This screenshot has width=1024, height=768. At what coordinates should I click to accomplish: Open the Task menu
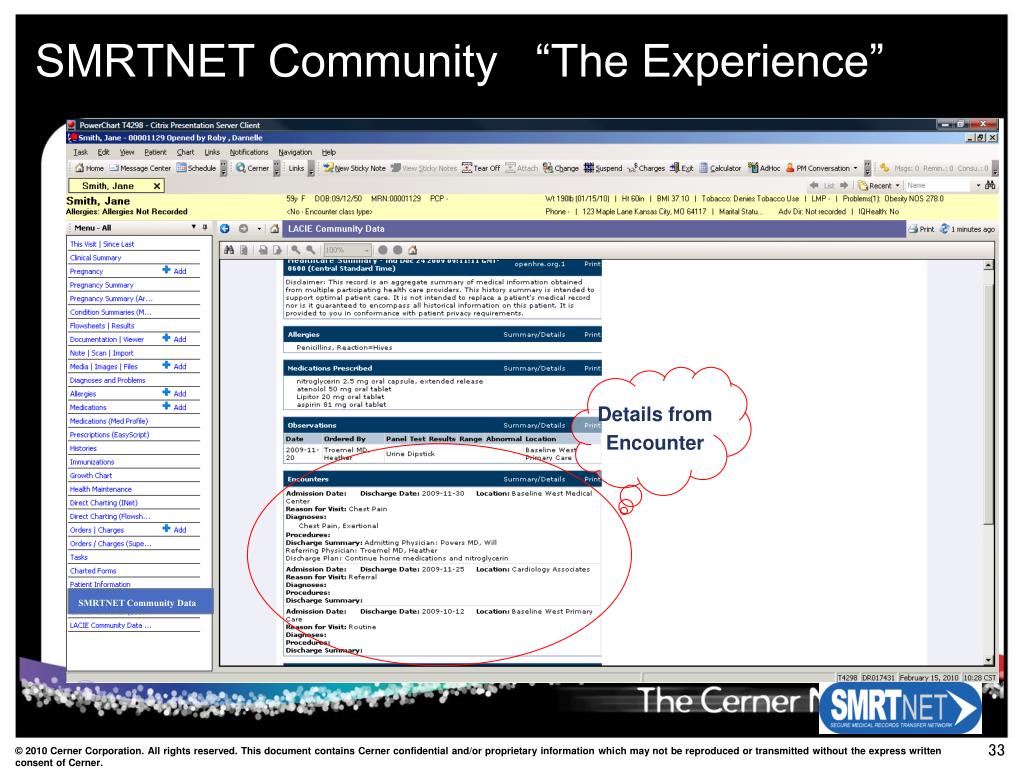tap(80, 152)
